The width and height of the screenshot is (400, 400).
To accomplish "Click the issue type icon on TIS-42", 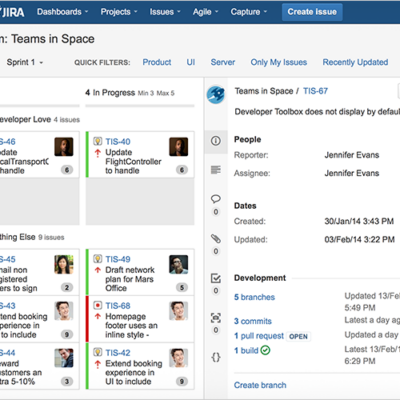I will point(98,352).
